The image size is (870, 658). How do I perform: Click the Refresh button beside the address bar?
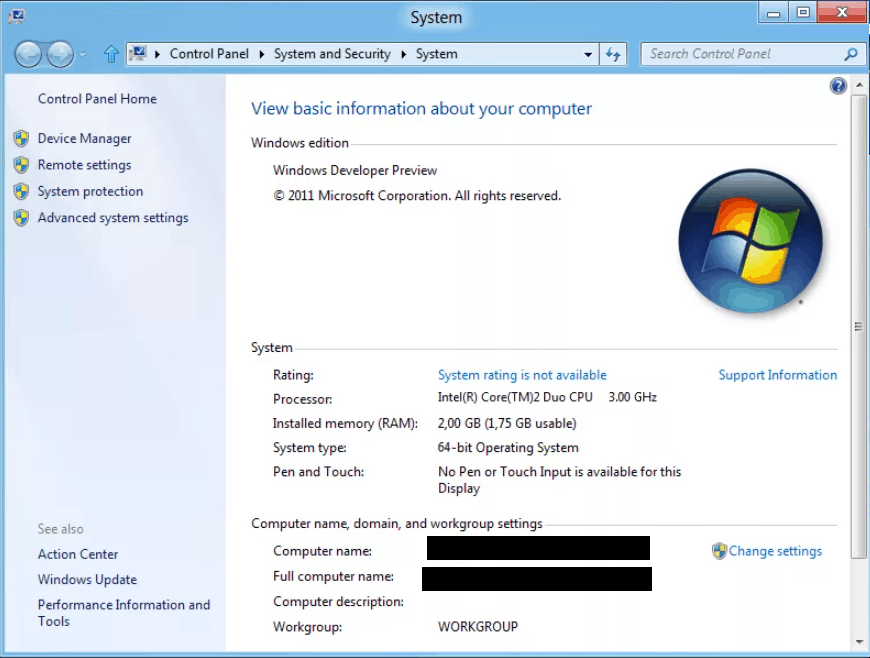point(614,54)
